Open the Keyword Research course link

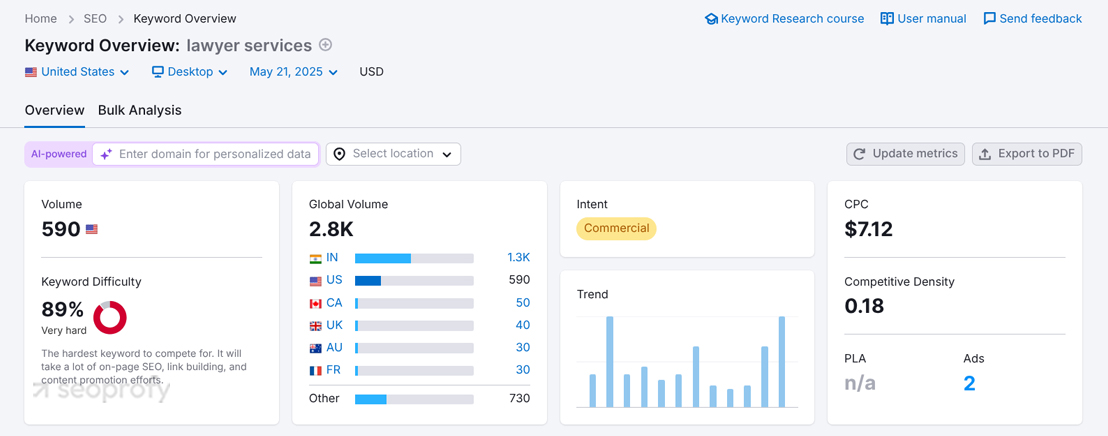784,18
